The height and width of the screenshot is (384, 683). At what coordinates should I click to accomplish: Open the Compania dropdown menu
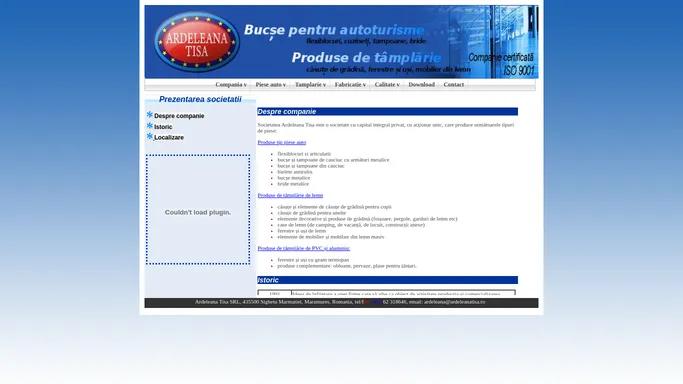pos(231,84)
